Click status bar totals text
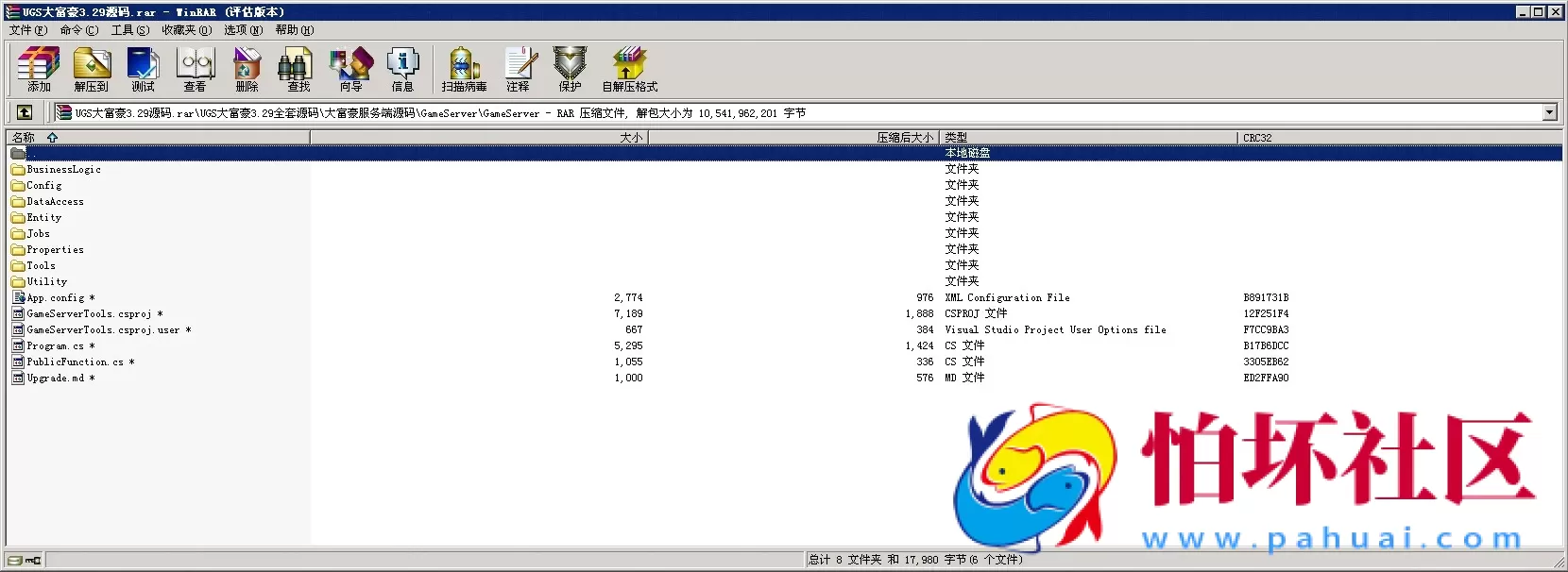Viewport: 1568px width, 572px height. click(x=915, y=560)
